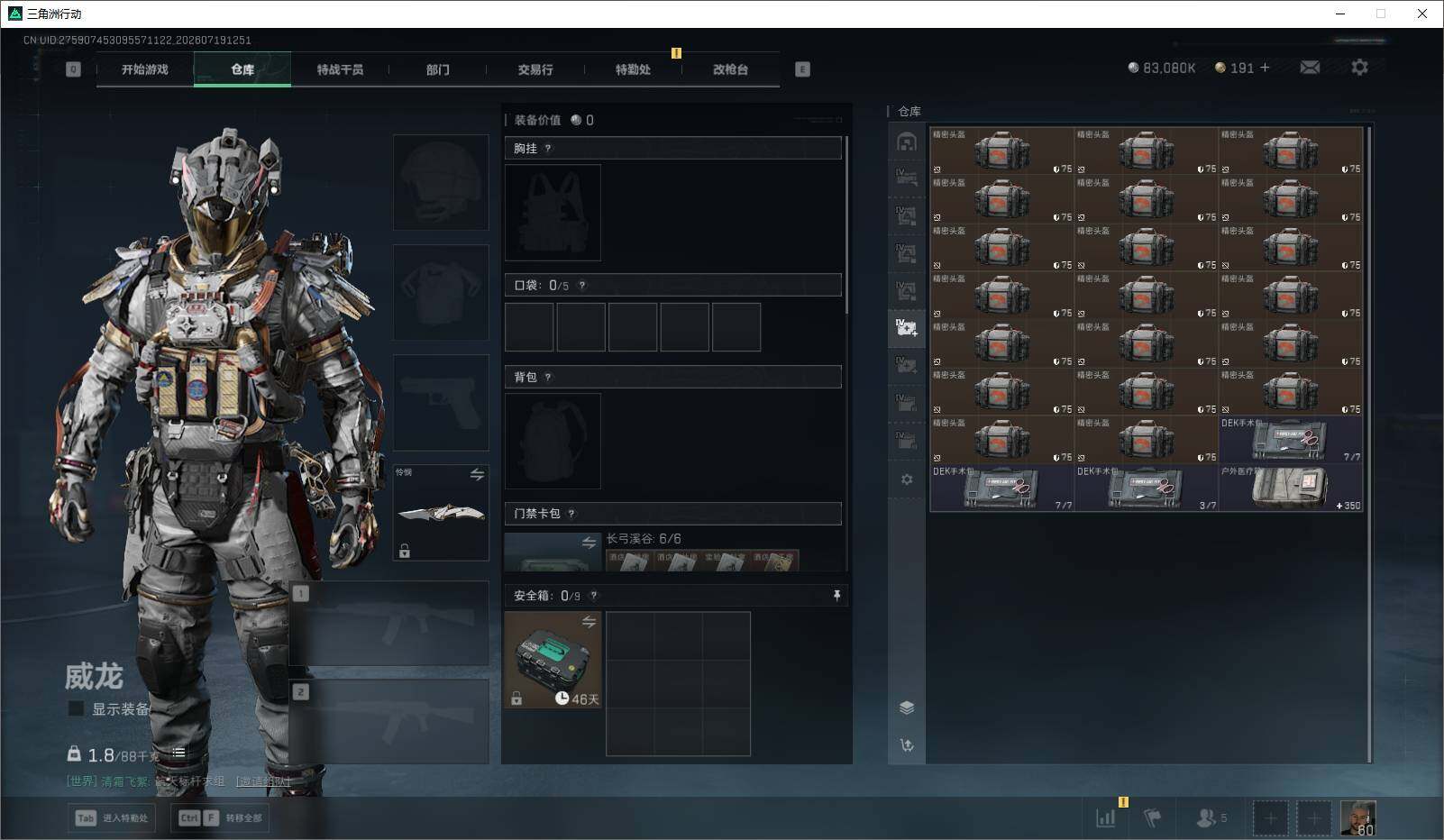1444x840 pixels.
Task: Select the safe box item showing 46天
Action: click(x=553, y=660)
